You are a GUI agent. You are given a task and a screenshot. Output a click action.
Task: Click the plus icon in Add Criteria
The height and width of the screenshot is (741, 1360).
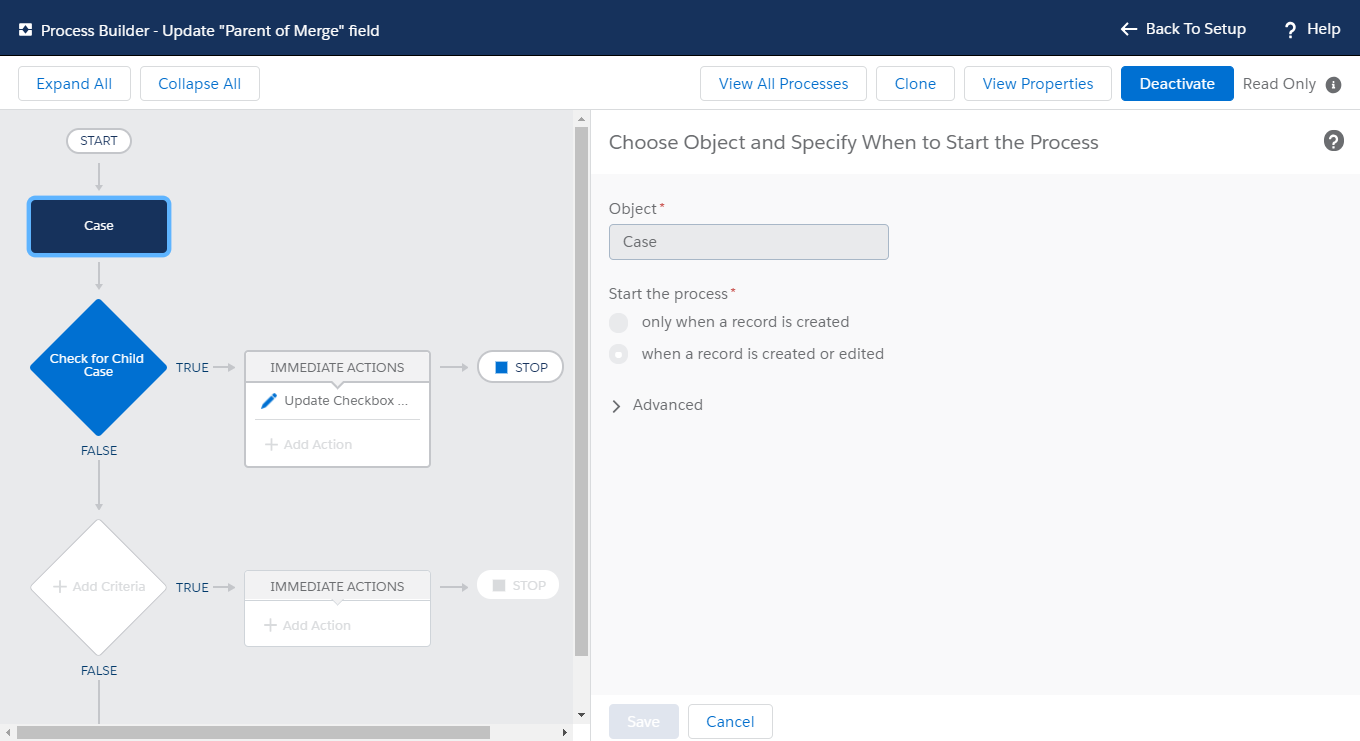click(x=60, y=587)
